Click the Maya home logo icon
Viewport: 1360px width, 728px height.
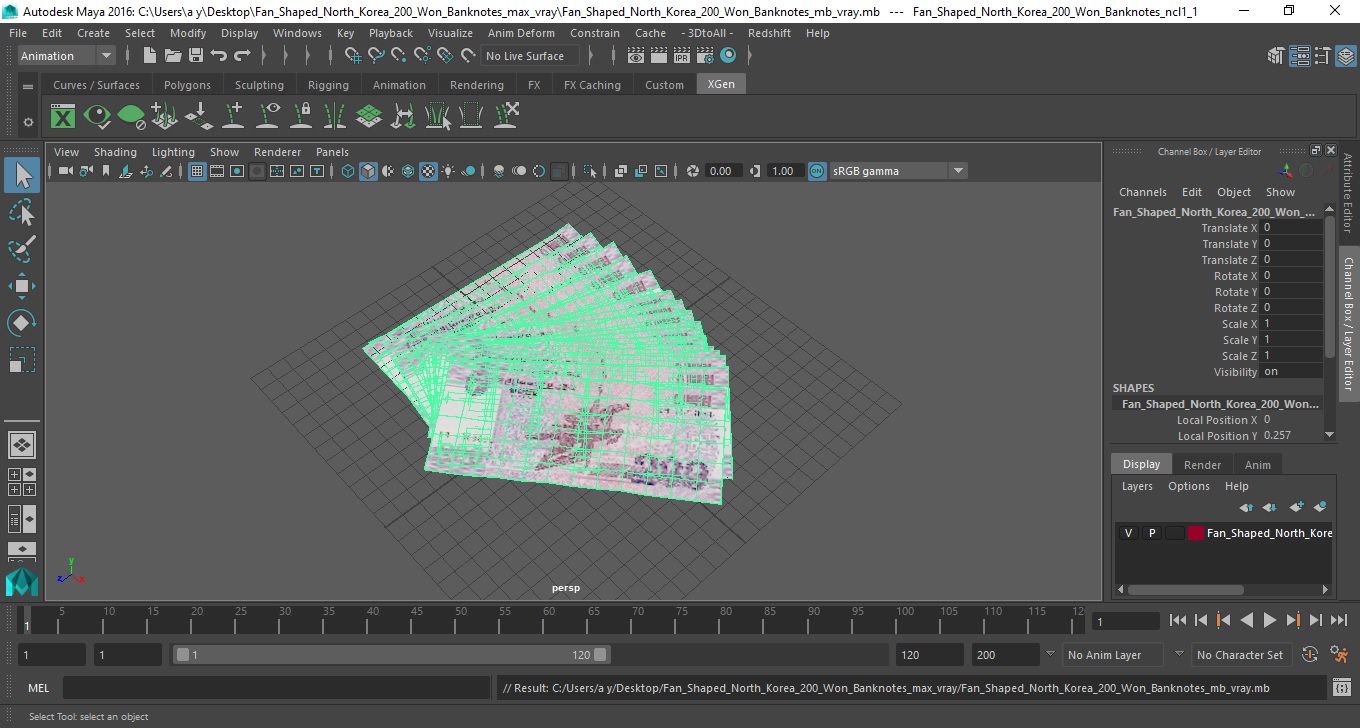click(21, 581)
